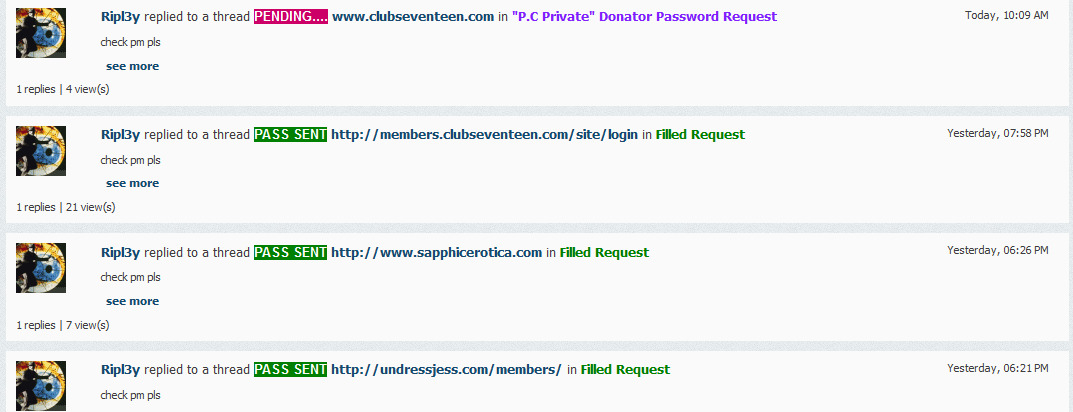This screenshot has width=1073, height=412.
Task: Click Ripl3y username in the sapphicerotica entry
Action: pos(120,253)
